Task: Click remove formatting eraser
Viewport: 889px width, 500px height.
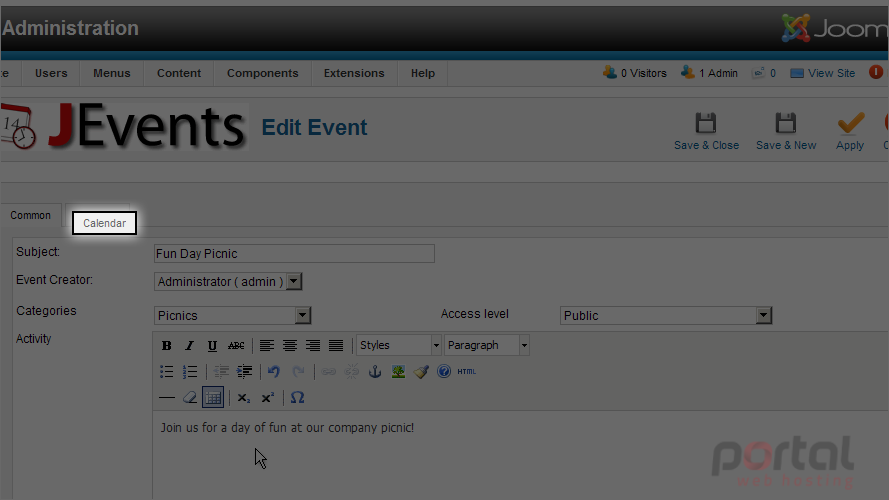Action: point(190,398)
